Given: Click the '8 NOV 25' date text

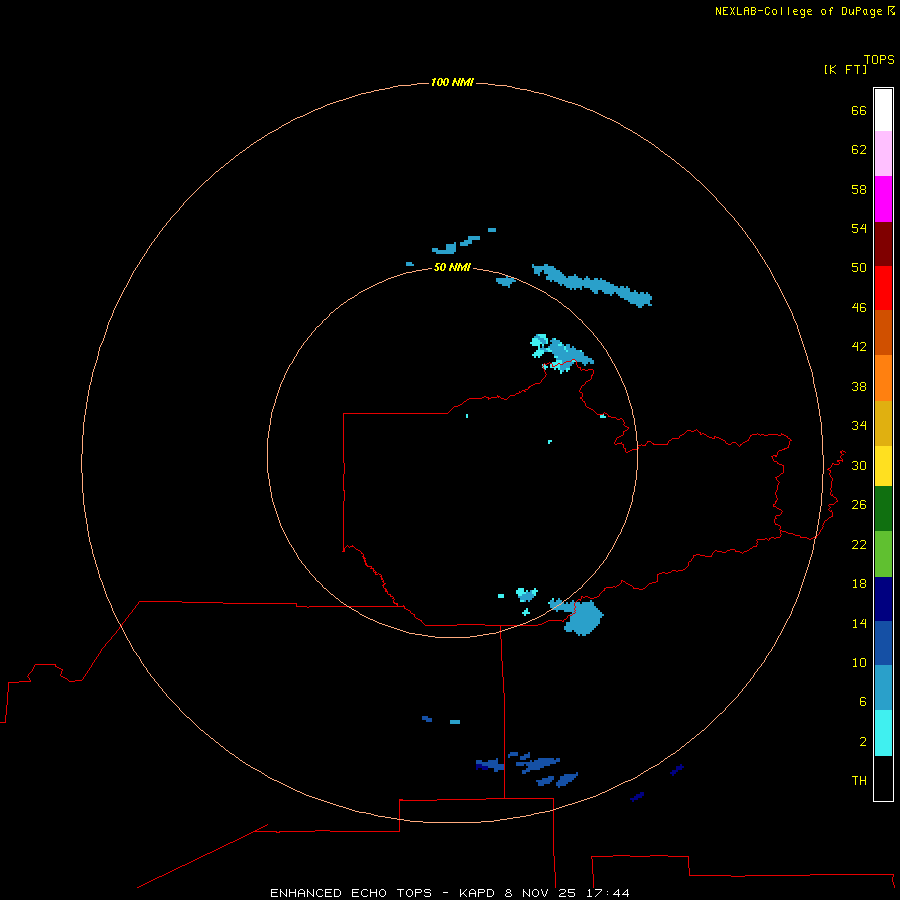Looking at the screenshot, I should point(540,893).
